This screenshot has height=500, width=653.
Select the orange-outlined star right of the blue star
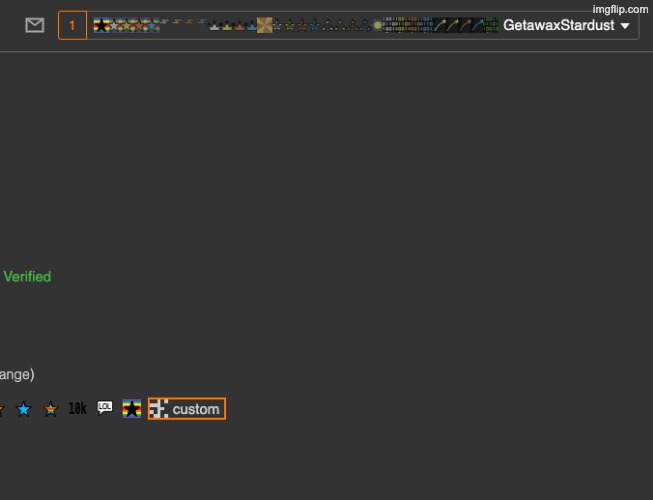point(50,409)
